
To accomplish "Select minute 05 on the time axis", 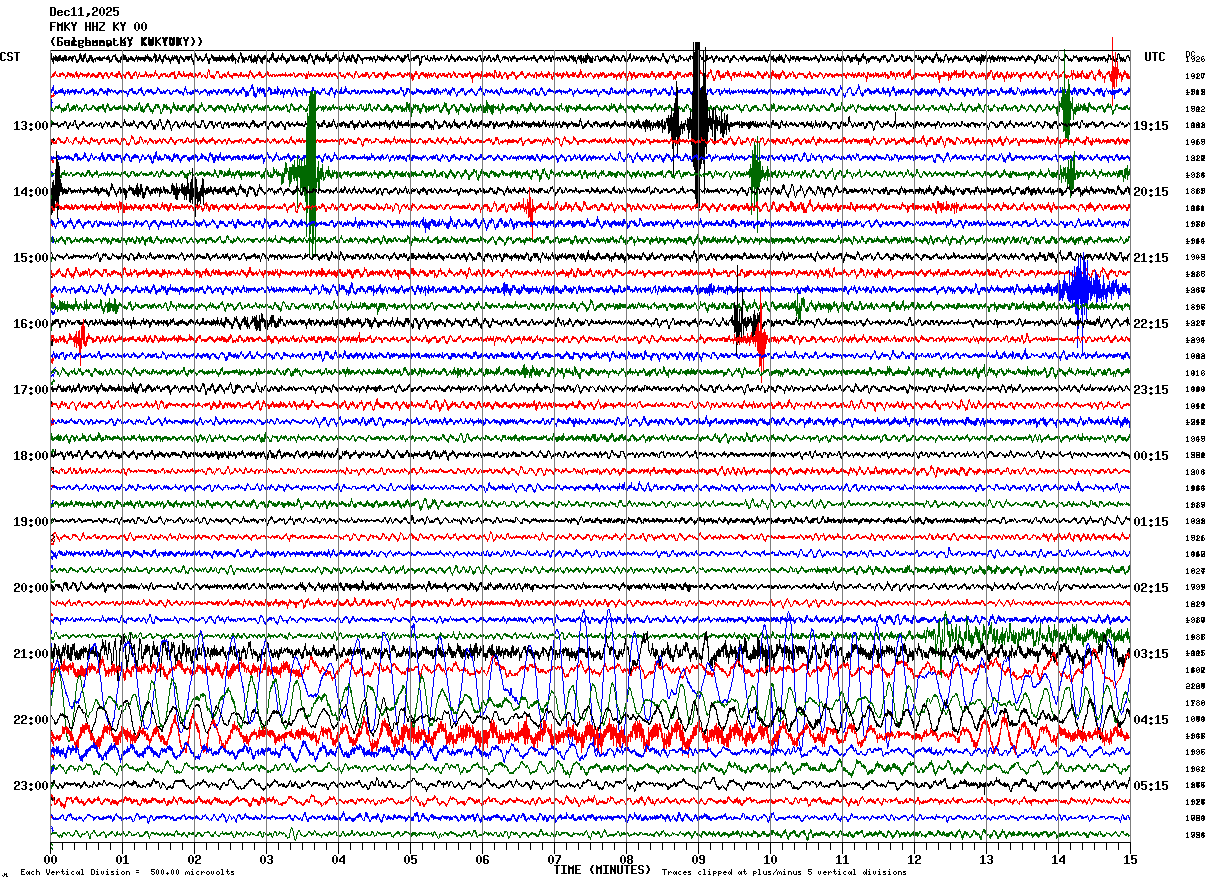I will coord(410,859).
